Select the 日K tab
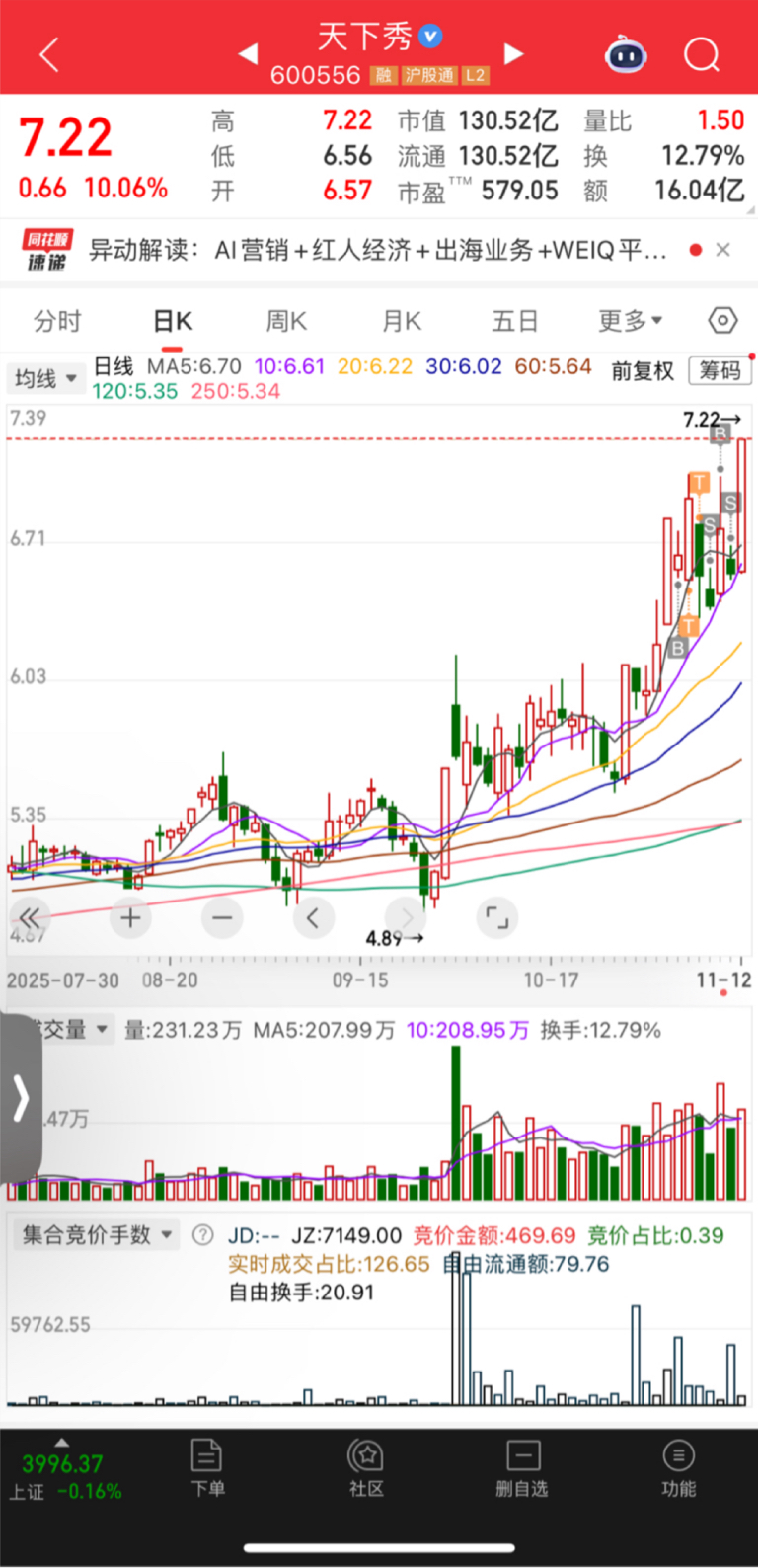 [173, 321]
